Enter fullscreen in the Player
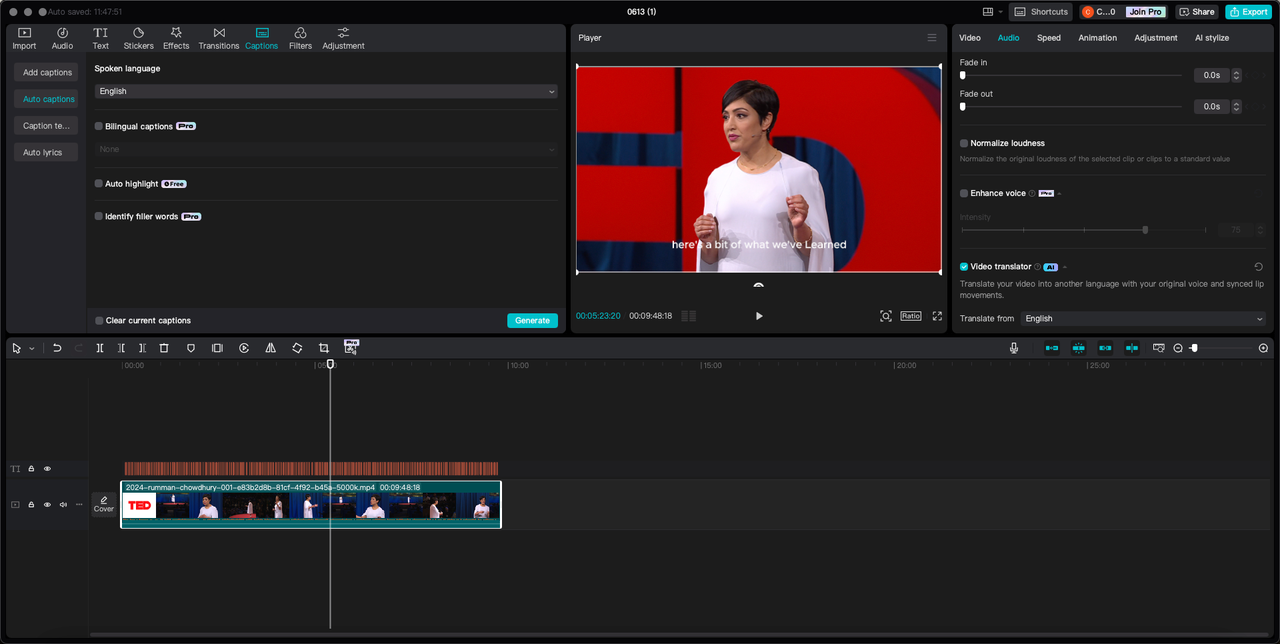1280x644 pixels. tap(937, 316)
